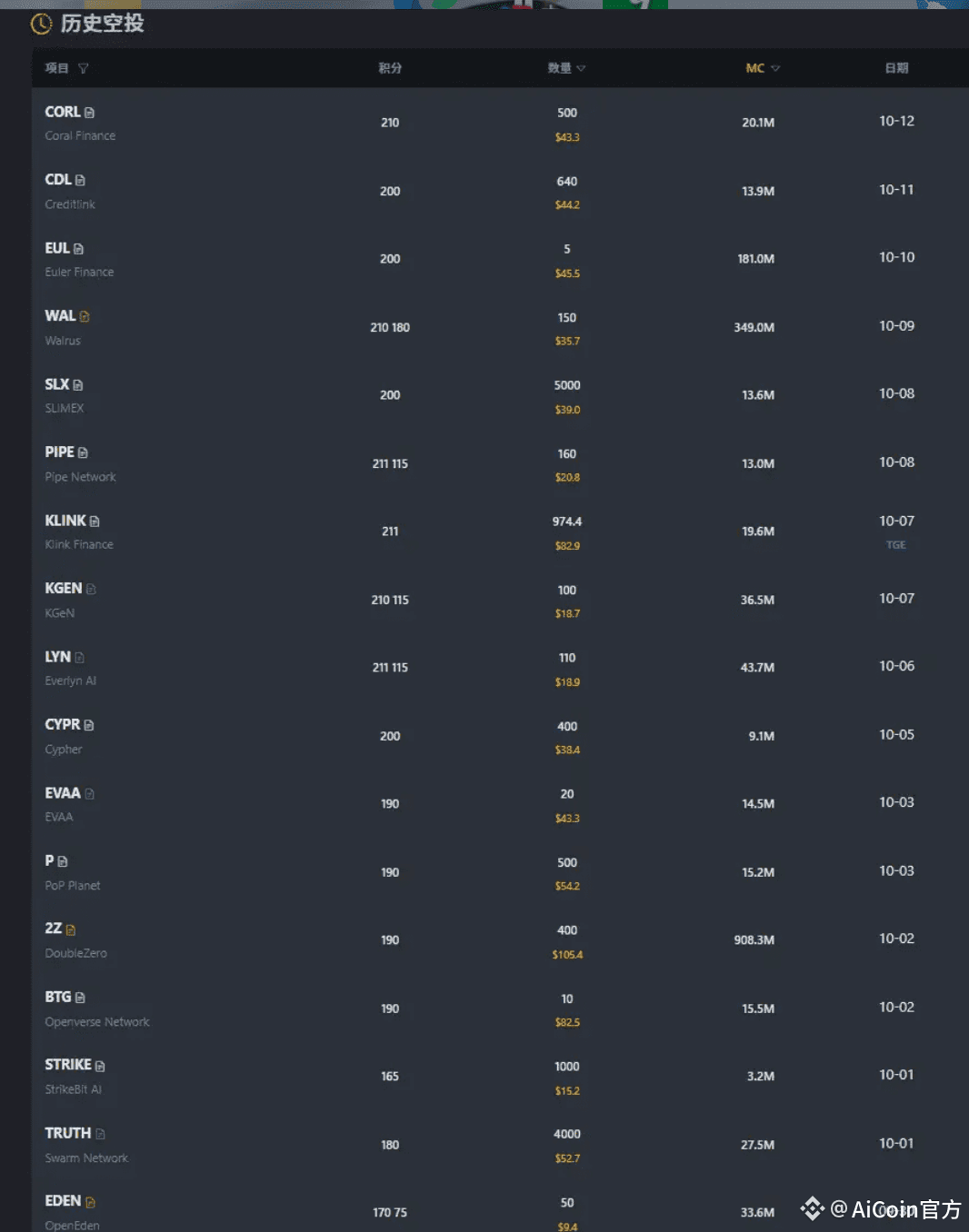Click the date column header

(896, 68)
